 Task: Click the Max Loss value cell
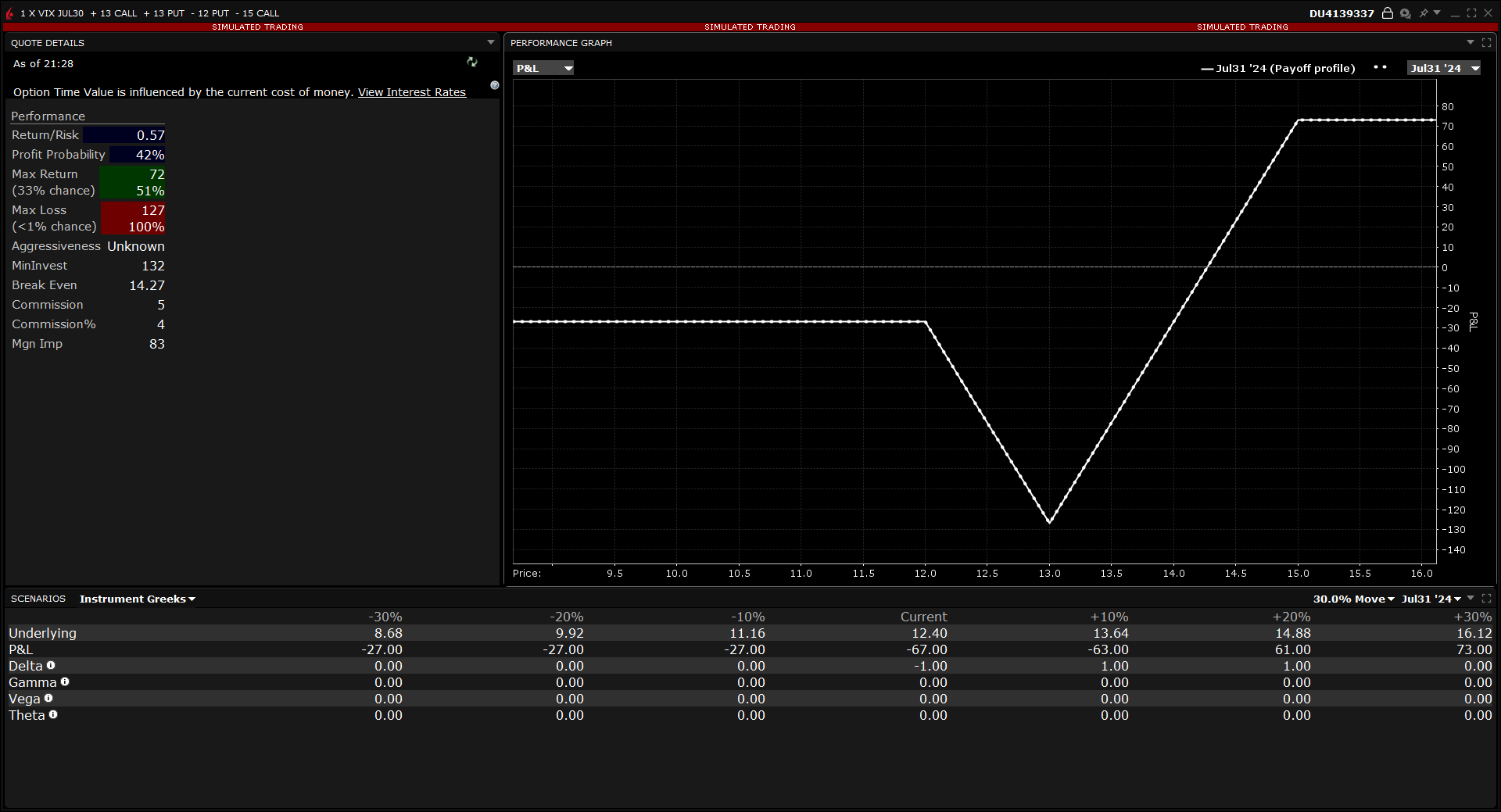click(x=133, y=210)
